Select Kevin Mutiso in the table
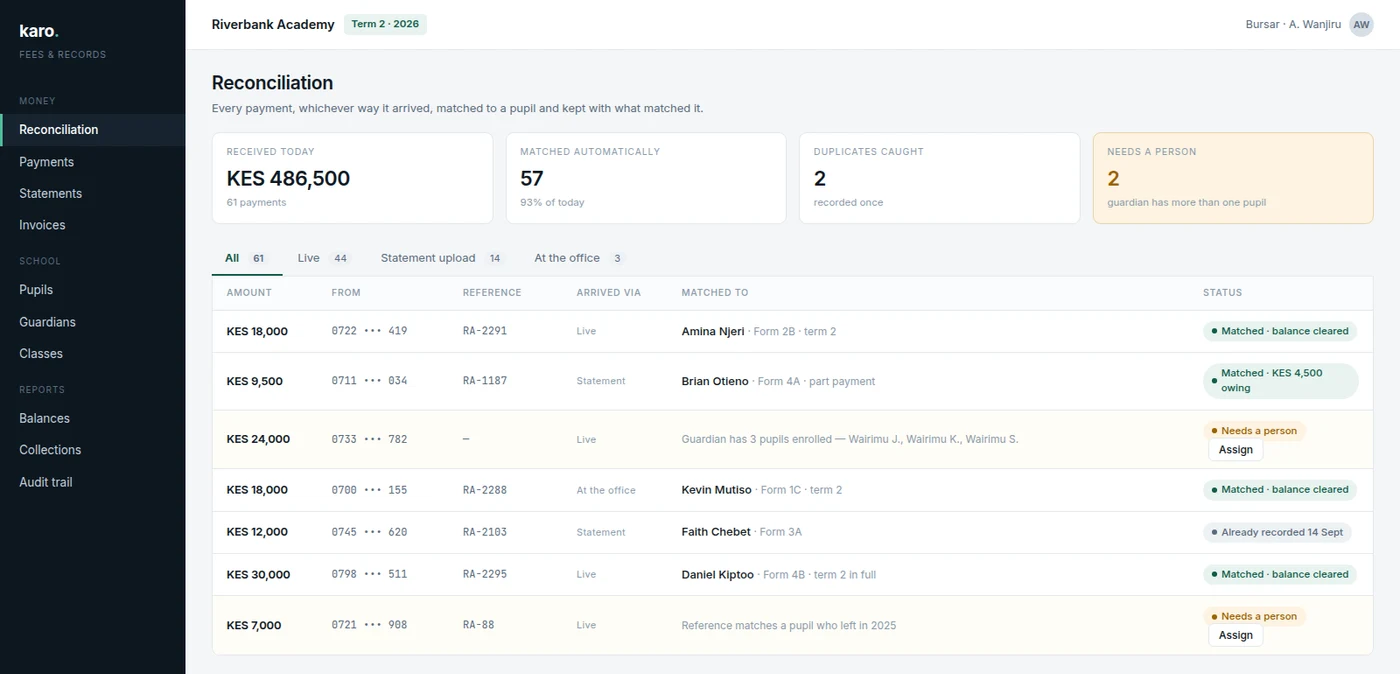 coord(717,490)
